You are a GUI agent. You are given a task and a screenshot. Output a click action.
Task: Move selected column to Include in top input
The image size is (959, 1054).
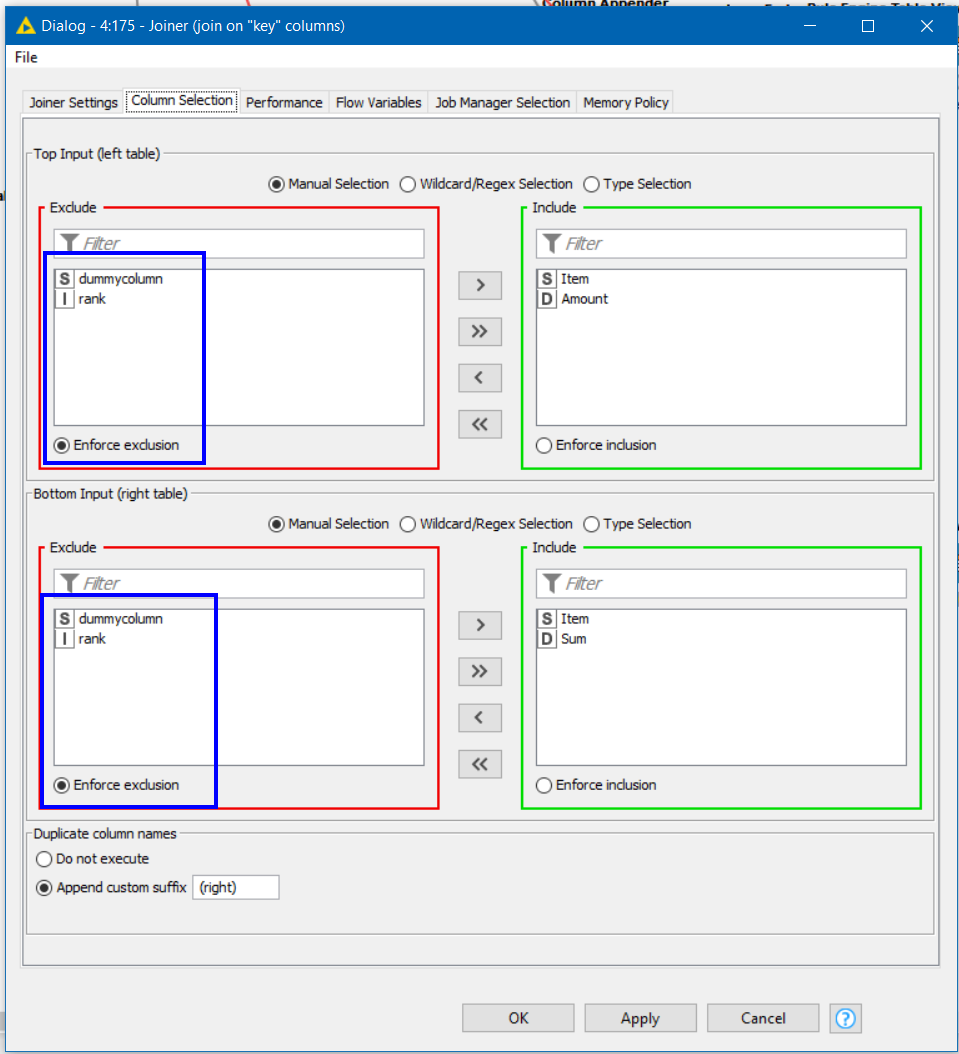point(480,285)
